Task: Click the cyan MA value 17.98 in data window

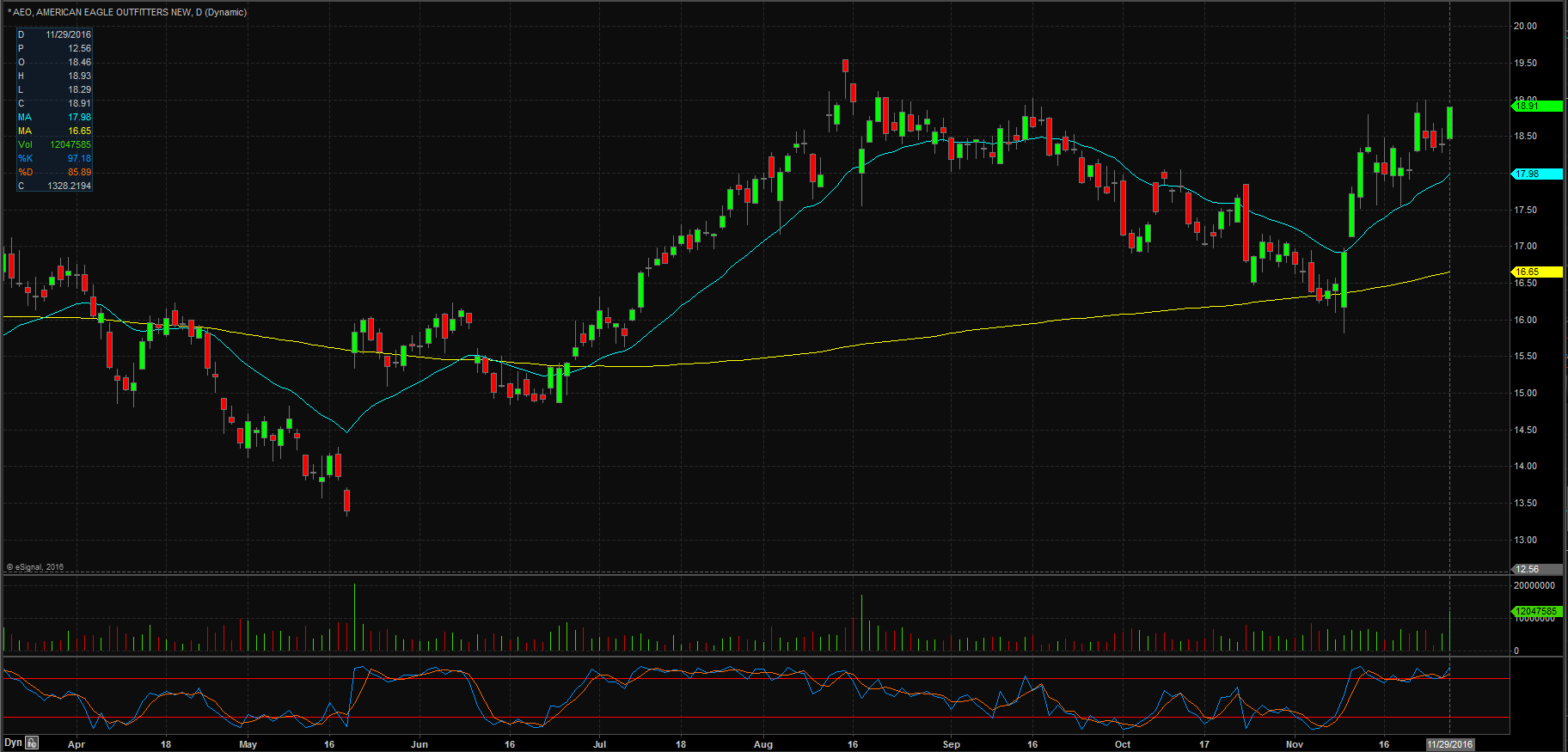Action: pos(79,117)
